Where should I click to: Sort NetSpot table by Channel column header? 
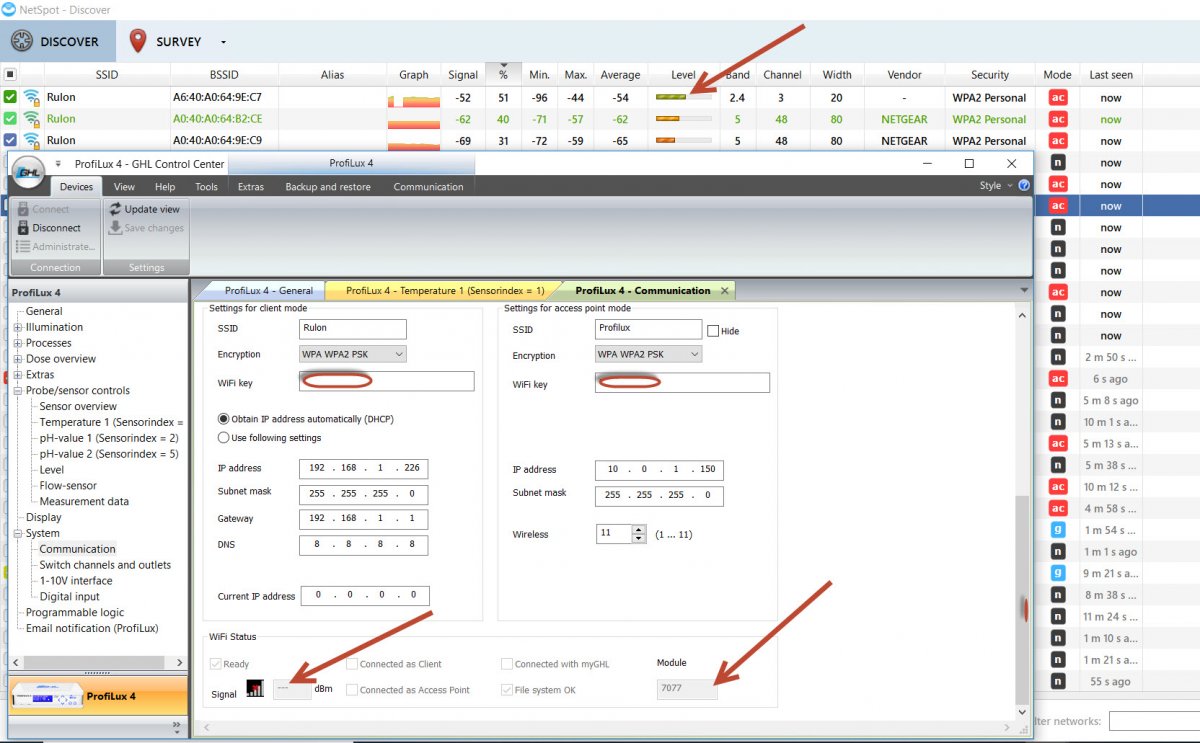pos(782,74)
